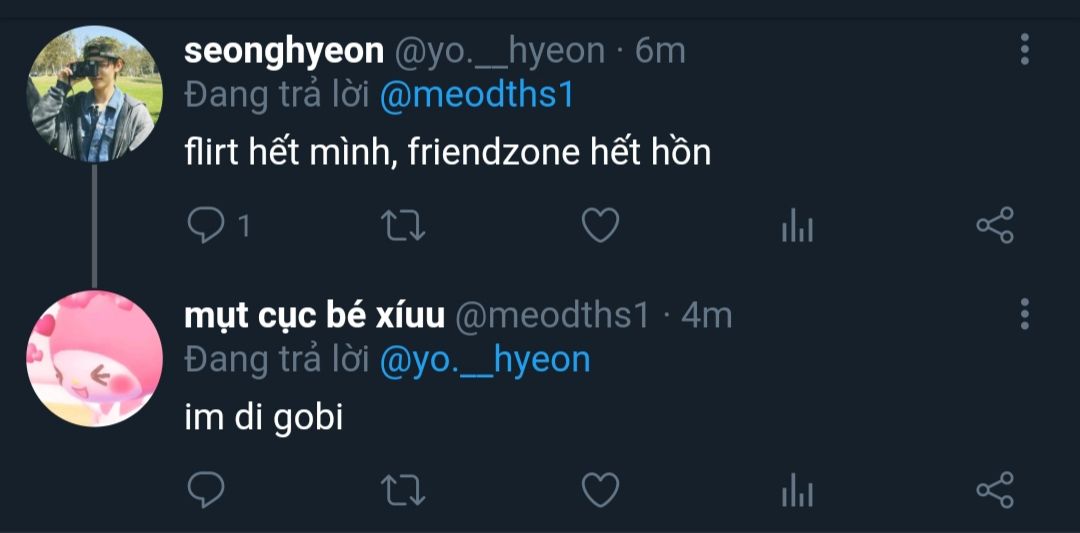Reply to seonghyeon's tweet

(206, 226)
